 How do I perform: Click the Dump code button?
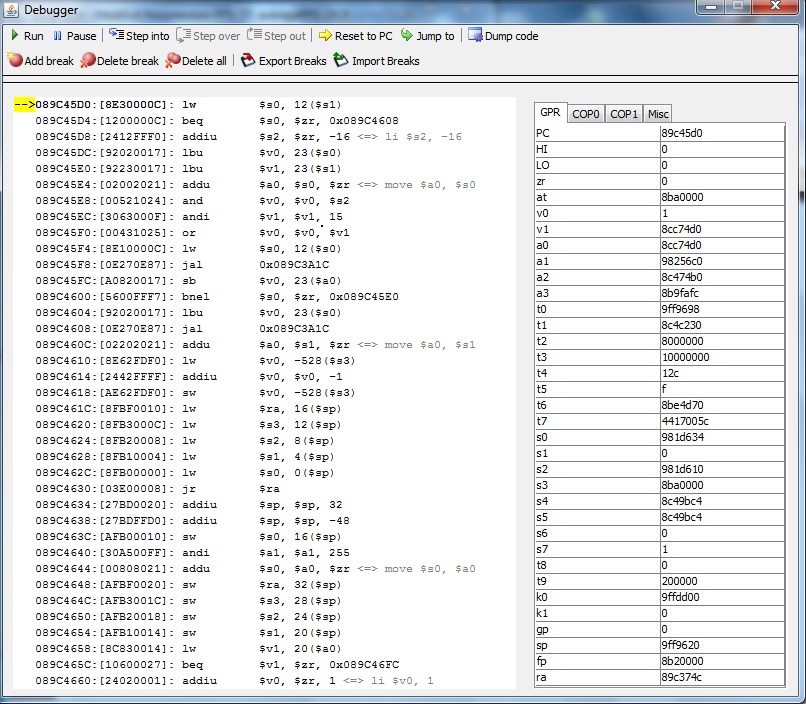click(x=503, y=36)
